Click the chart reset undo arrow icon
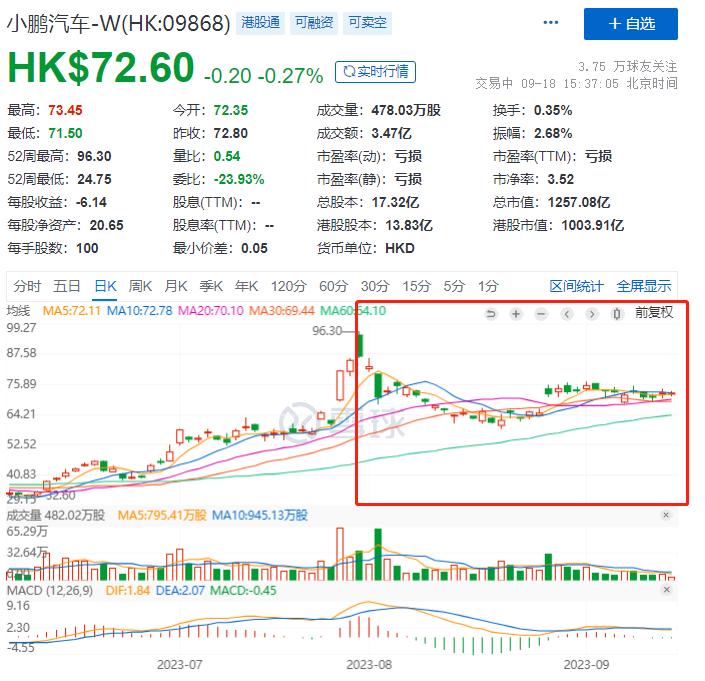Viewport: 705px width, 681px height. [x=491, y=314]
